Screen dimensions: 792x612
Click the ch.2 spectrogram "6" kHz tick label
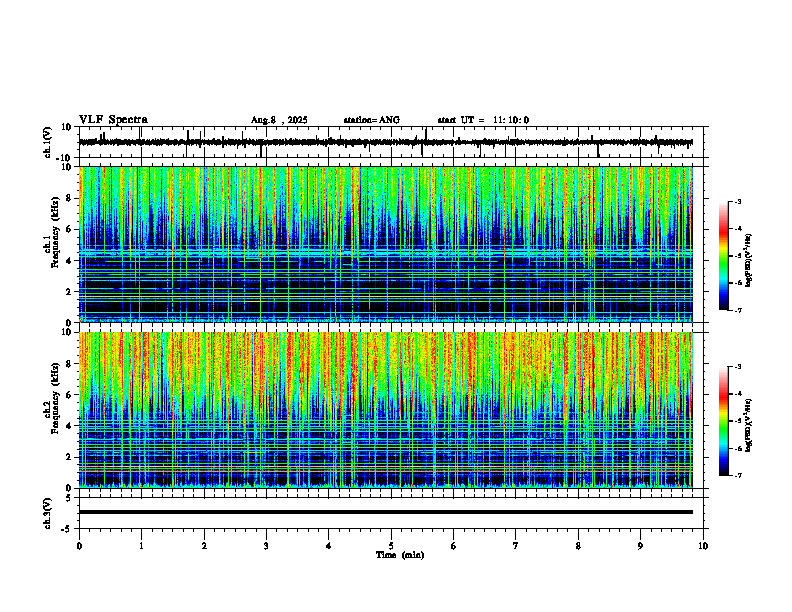pos(70,395)
